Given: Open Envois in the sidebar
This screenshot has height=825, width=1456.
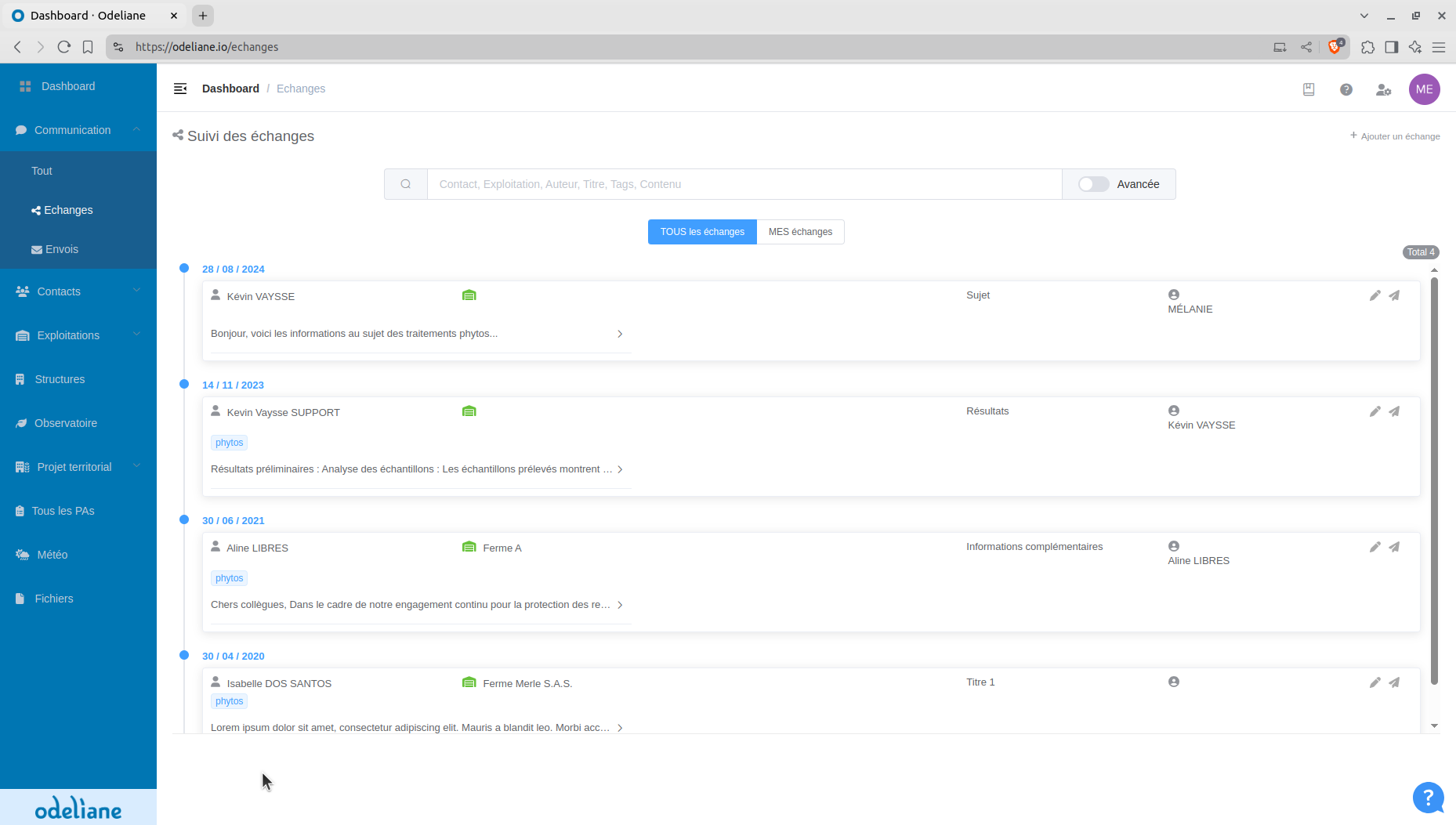Looking at the screenshot, I should (61, 249).
